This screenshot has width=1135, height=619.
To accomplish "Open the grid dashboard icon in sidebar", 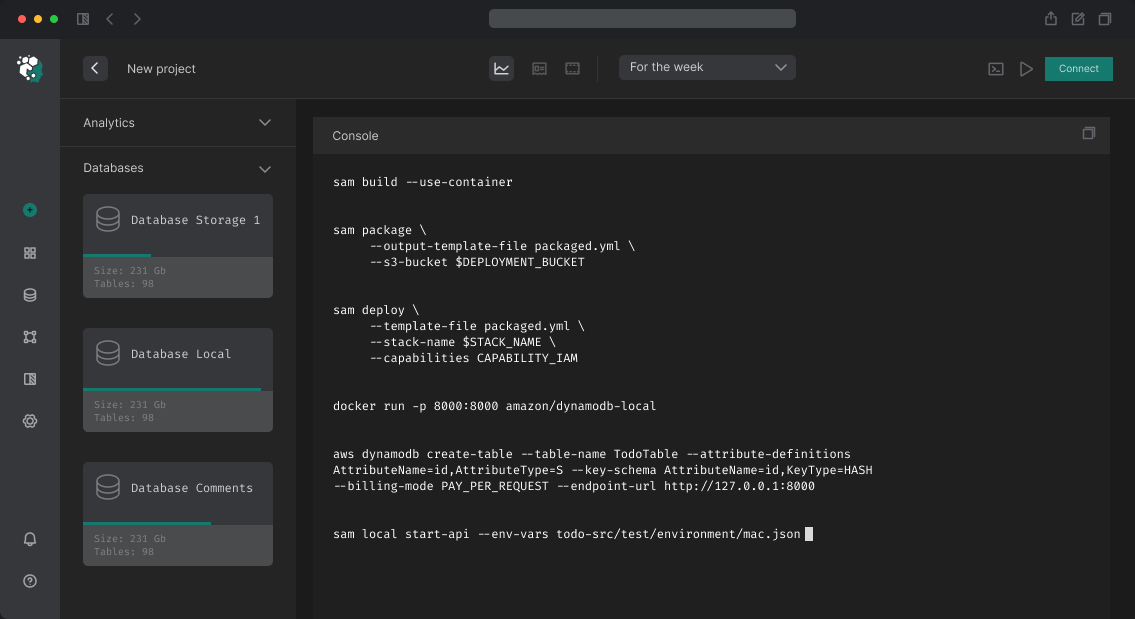I will coord(30,253).
